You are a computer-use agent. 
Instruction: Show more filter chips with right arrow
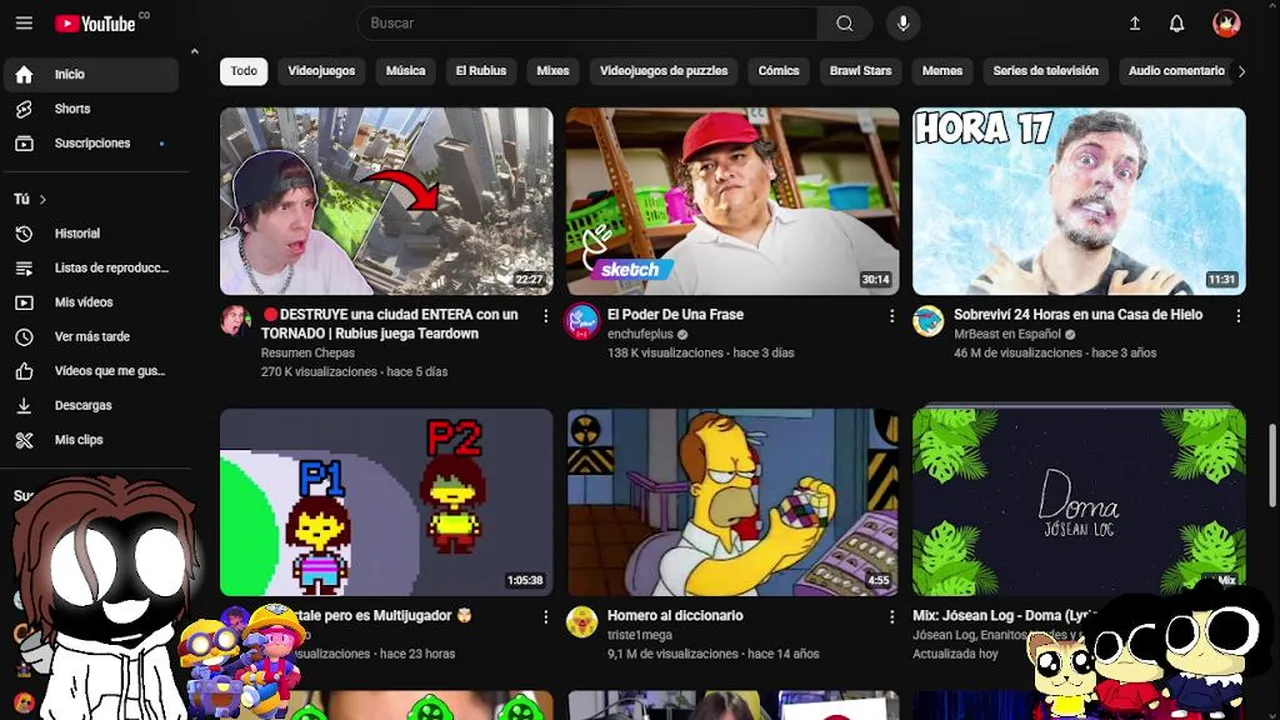(x=1241, y=71)
